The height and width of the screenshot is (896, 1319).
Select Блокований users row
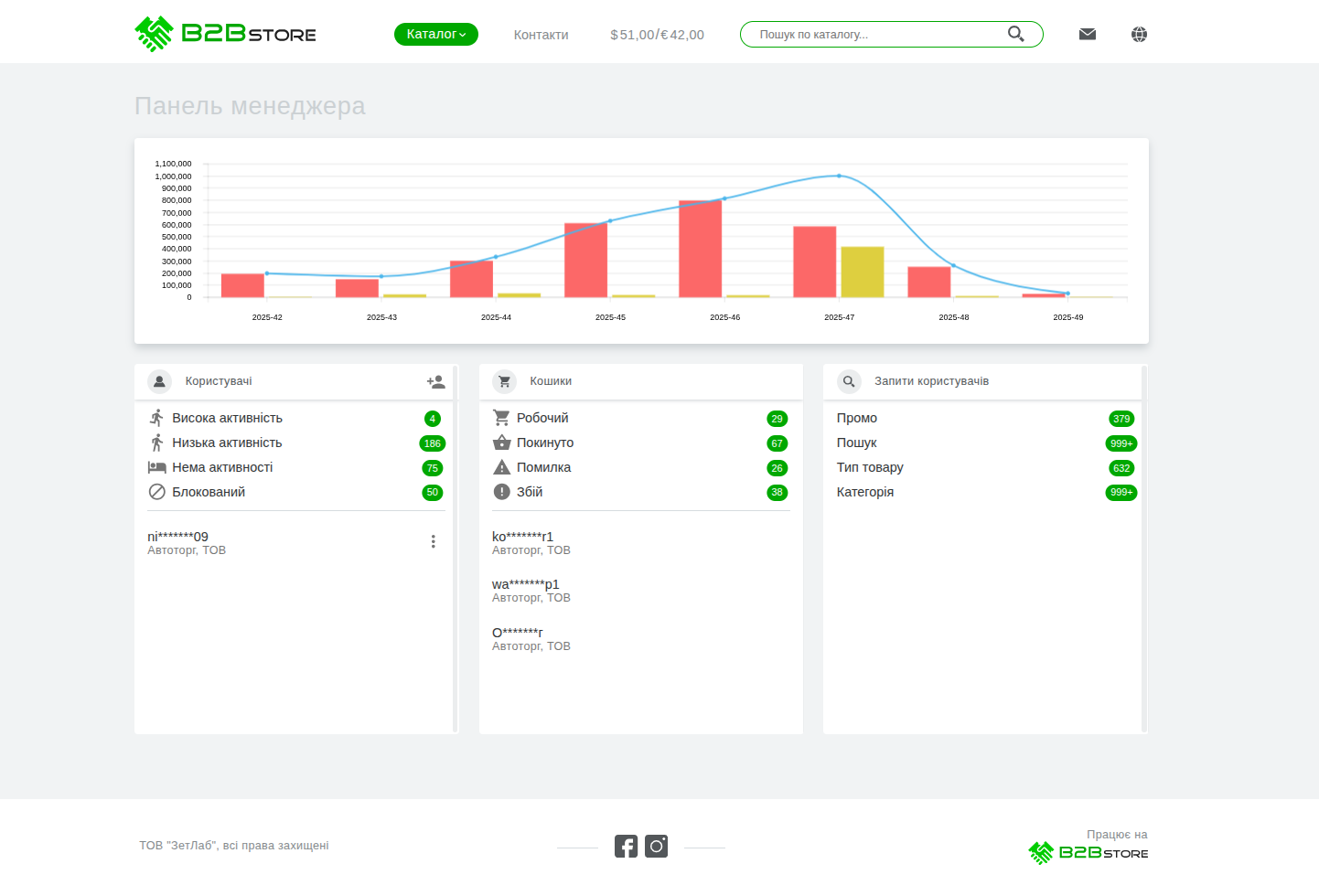[209, 492]
